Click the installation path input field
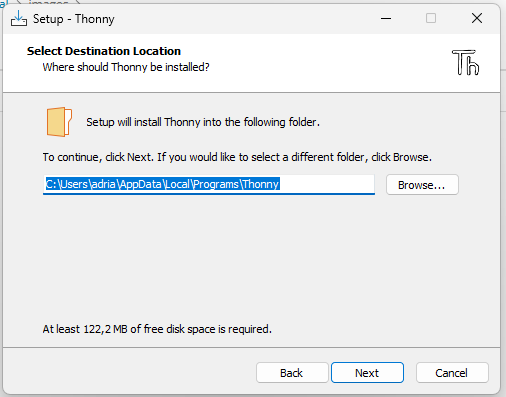The image size is (506, 397). (x=209, y=184)
